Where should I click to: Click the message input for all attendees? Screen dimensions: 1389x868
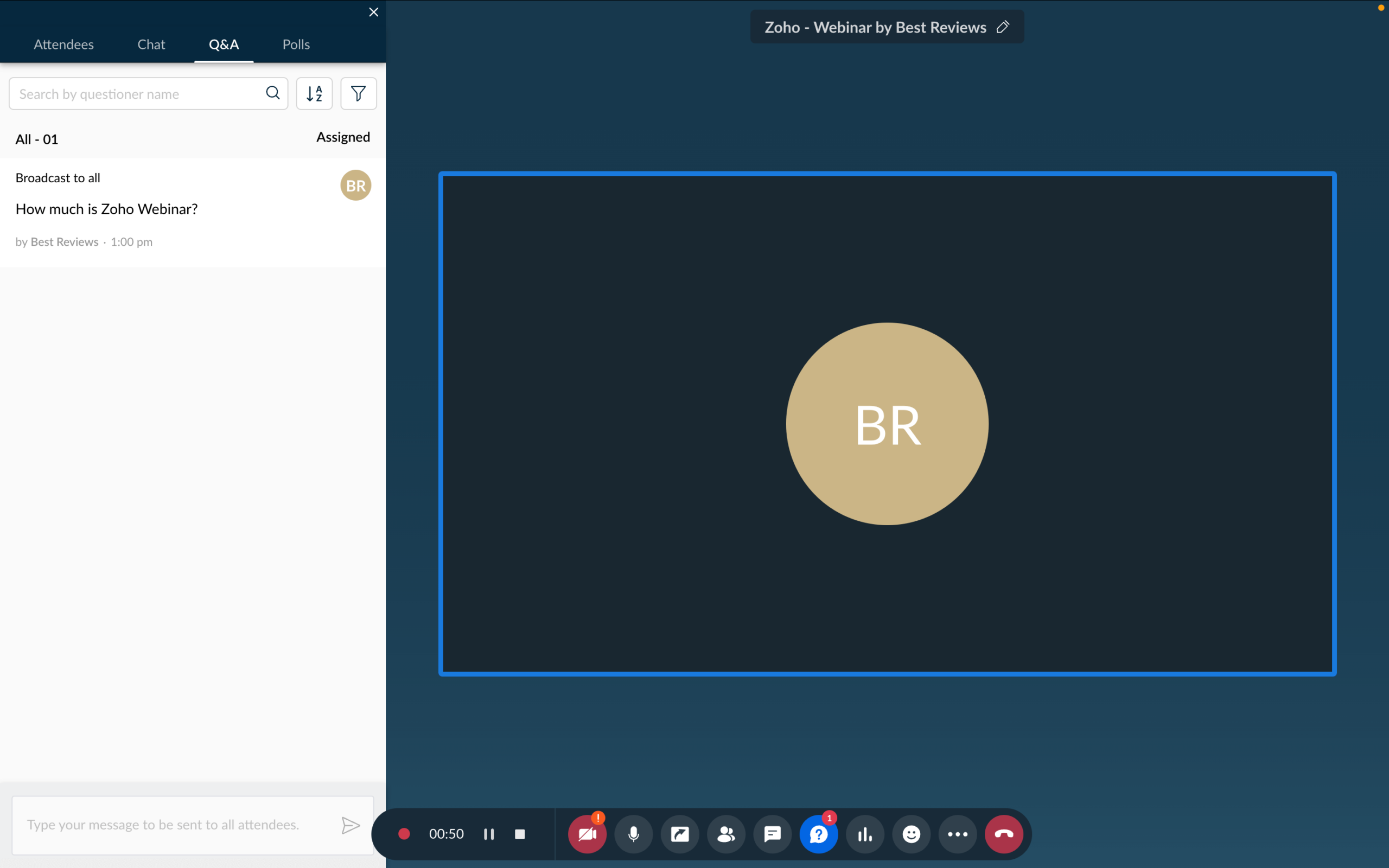pyautogui.click(x=172, y=825)
